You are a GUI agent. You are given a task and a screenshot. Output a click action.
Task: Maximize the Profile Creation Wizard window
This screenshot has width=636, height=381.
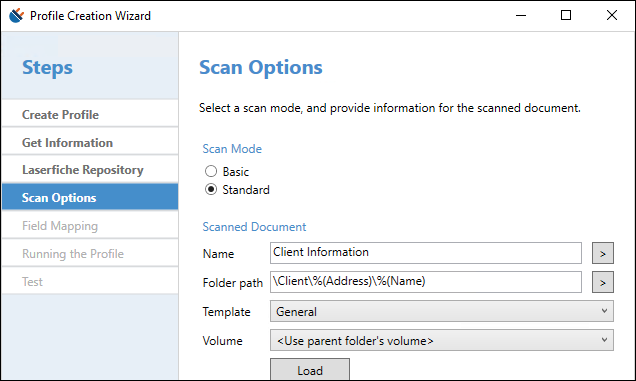coord(566,15)
